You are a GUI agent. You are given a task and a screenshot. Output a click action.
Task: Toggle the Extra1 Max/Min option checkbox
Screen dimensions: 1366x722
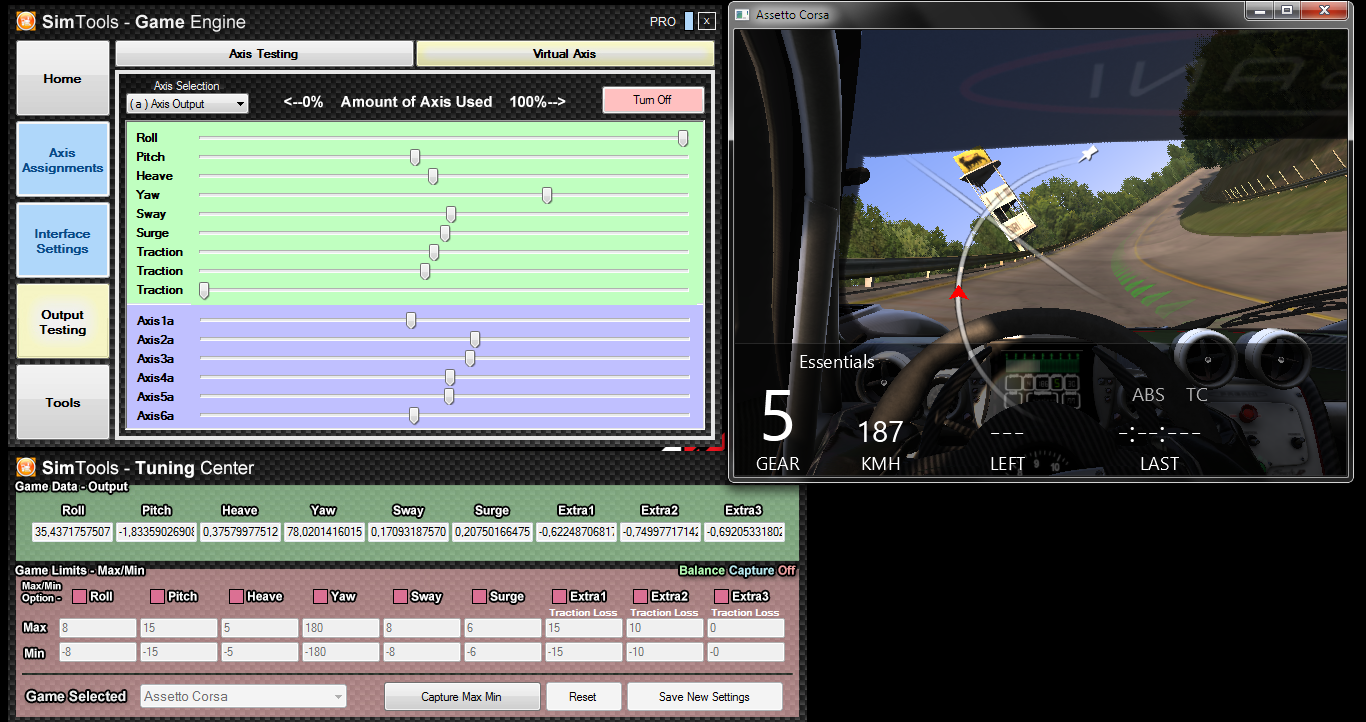coord(559,597)
